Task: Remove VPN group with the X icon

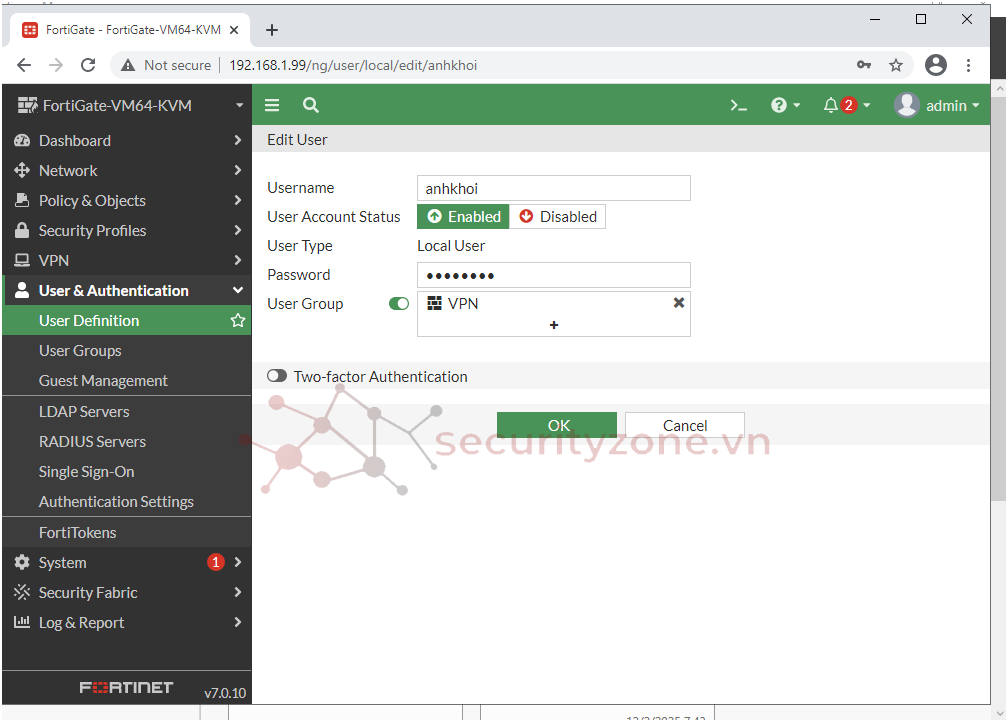Action: click(679, 303)
